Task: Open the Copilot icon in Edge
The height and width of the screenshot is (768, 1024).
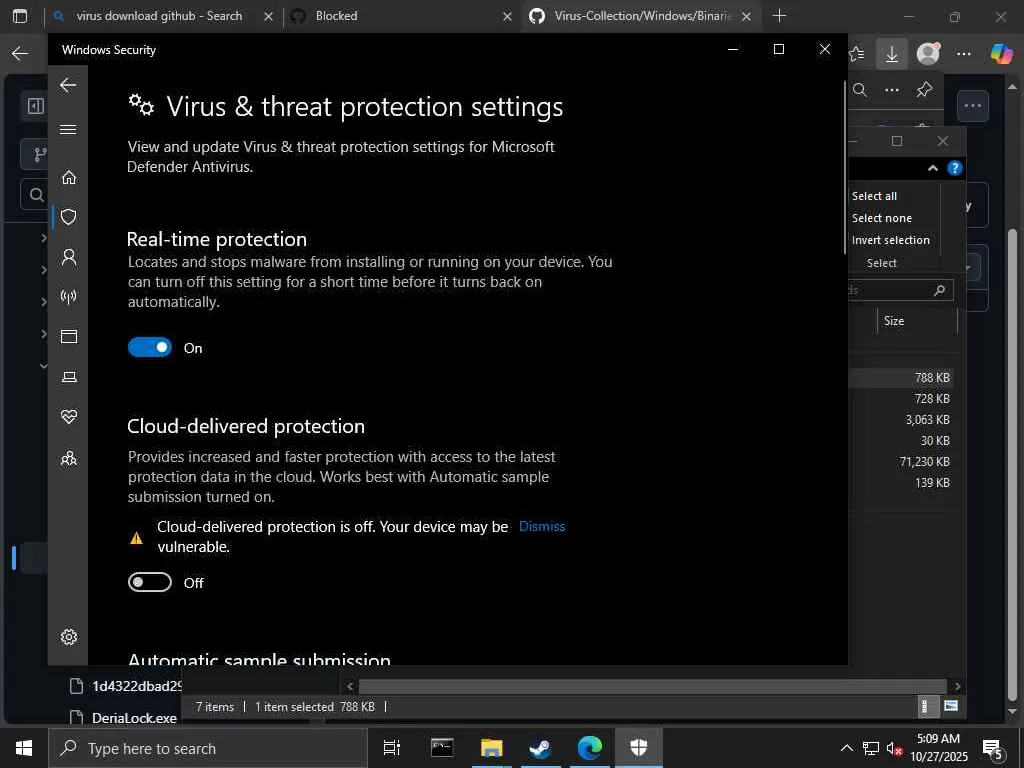Action: tap(1001, 54)
